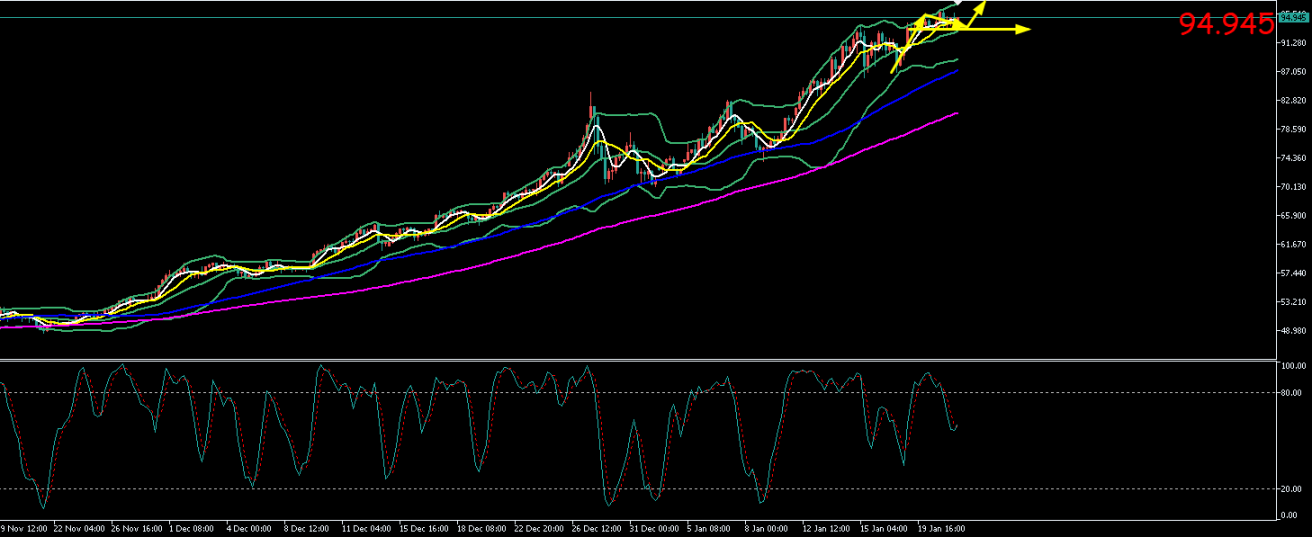
Task: Click the 80.00 oscillator level label
Action: [x=1294, y=393]
